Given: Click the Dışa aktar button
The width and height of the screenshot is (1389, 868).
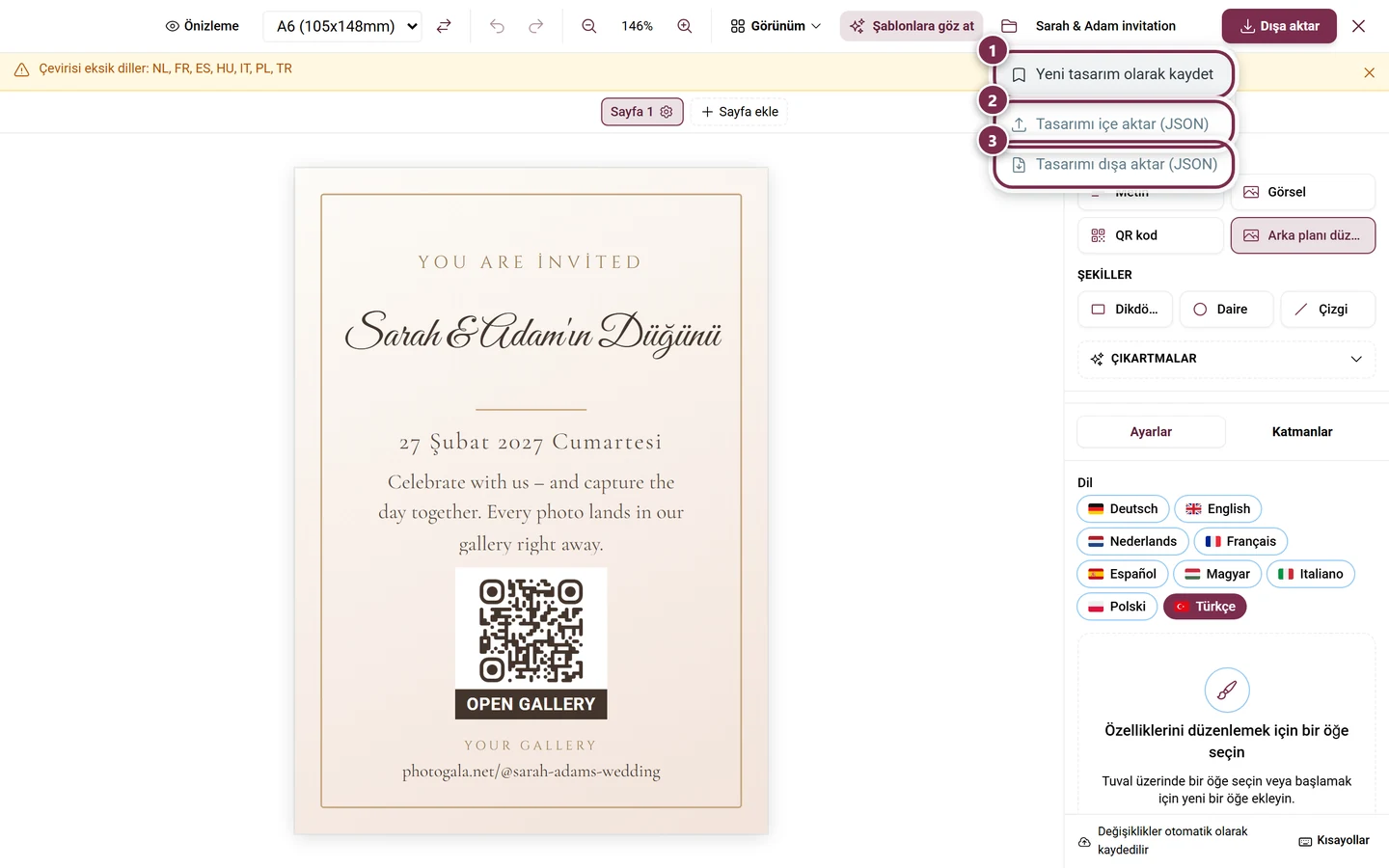Looking at the screenshot, I should point(1279,26).
